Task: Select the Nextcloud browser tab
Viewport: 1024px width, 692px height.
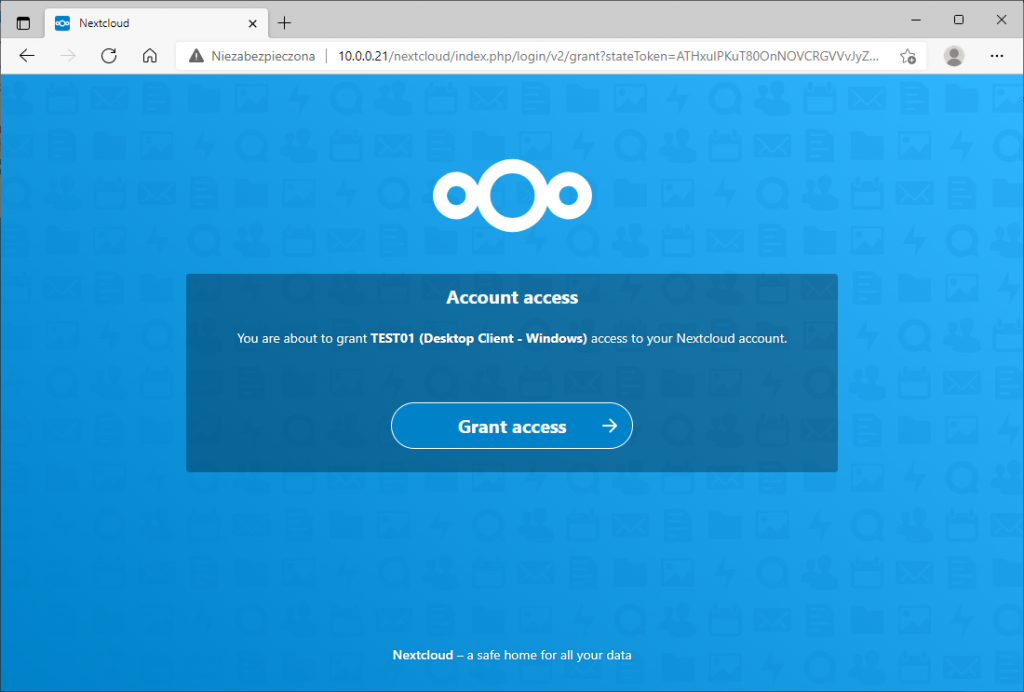Action: pos(156,24)
